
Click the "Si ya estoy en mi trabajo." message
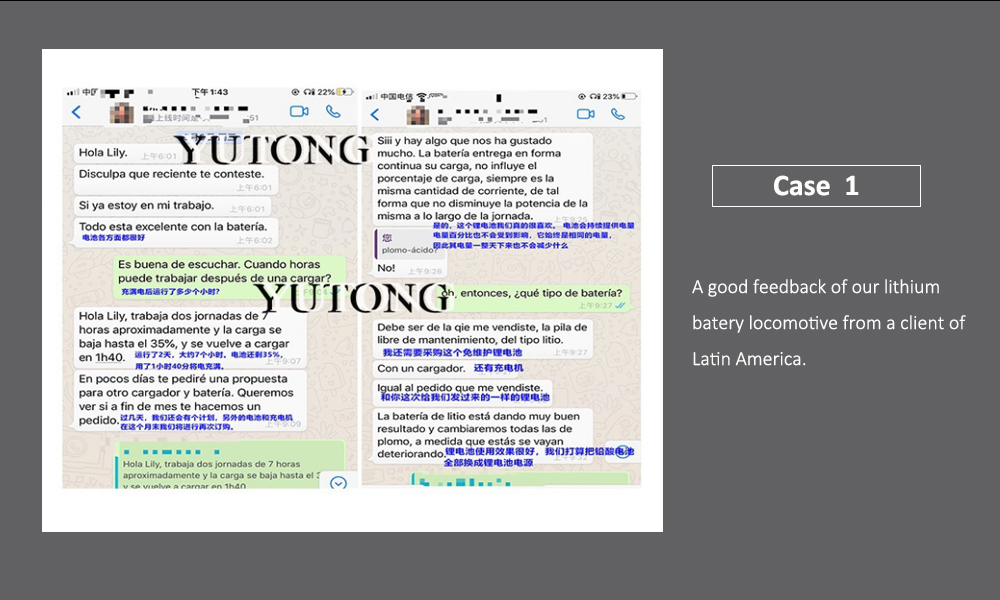point(172,206)
